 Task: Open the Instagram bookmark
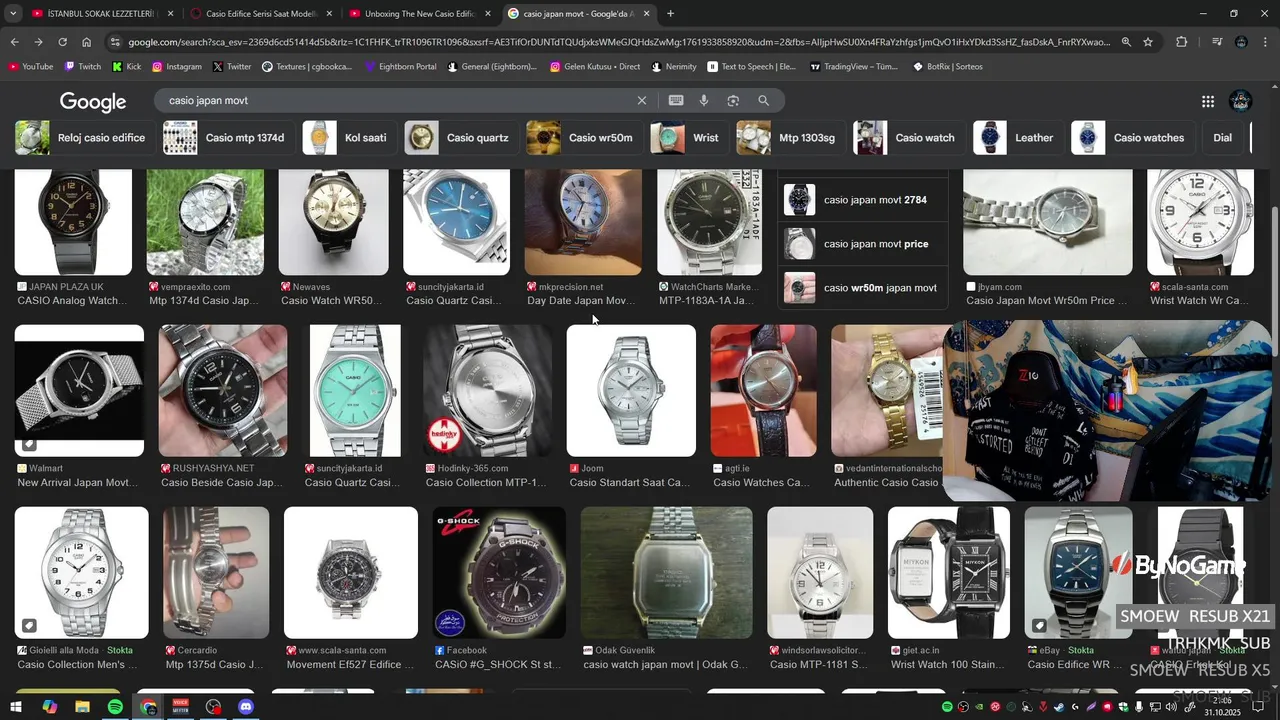tap(176, 67)
